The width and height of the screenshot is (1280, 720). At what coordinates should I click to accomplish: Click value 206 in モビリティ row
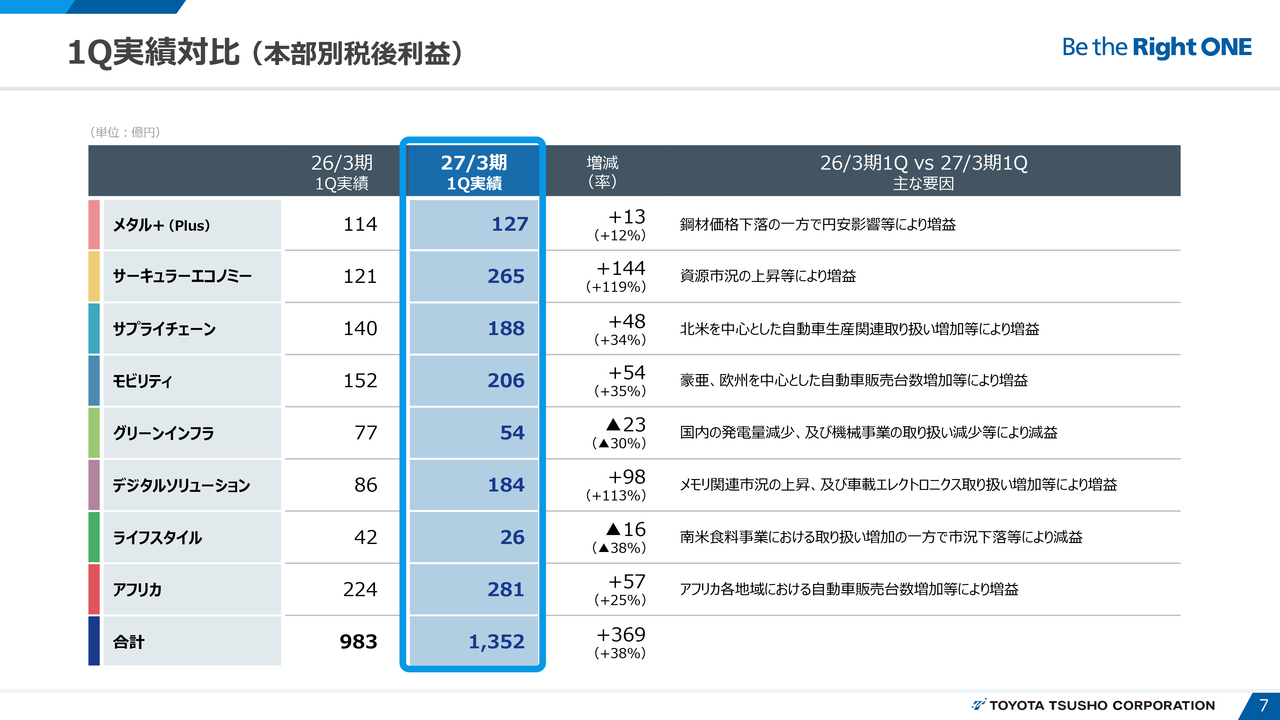pyautogui.click(x=506, y=380)
